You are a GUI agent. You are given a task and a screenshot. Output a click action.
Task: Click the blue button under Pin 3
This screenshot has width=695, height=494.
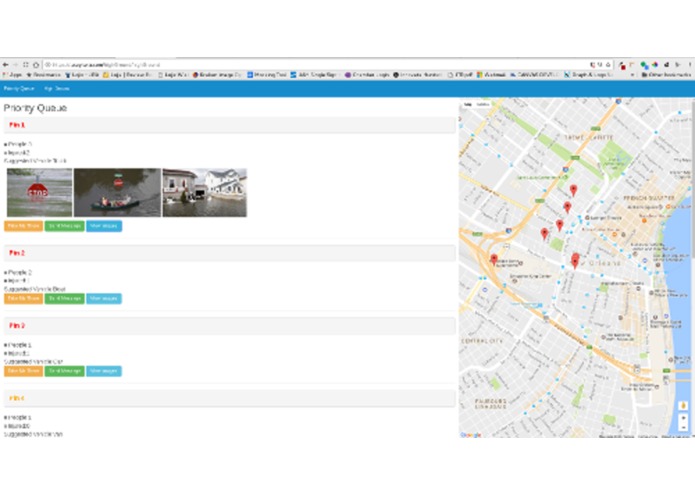104,371
